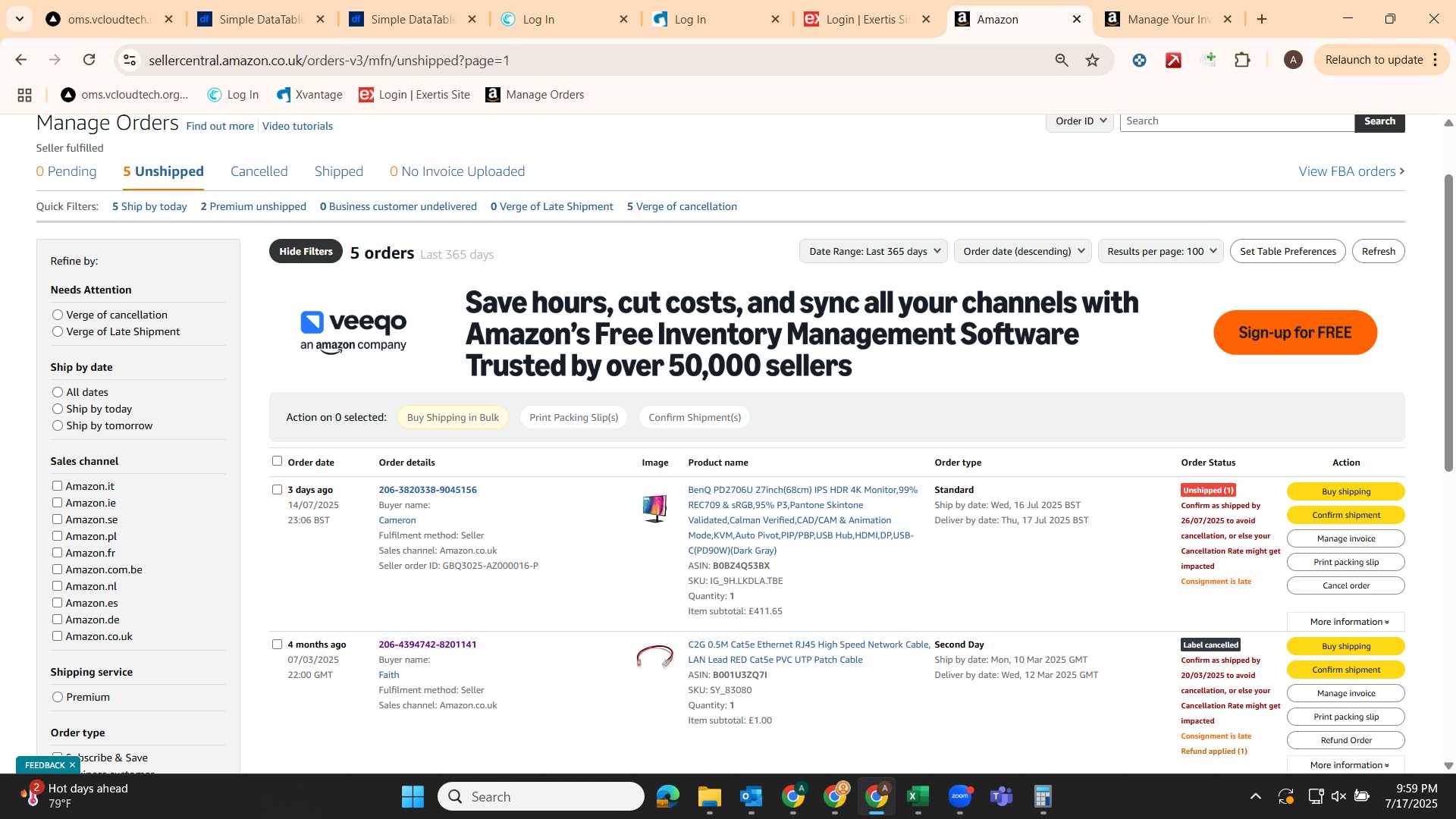
Task: Open Excel from taskbar
Action: [x=918, y=796]
